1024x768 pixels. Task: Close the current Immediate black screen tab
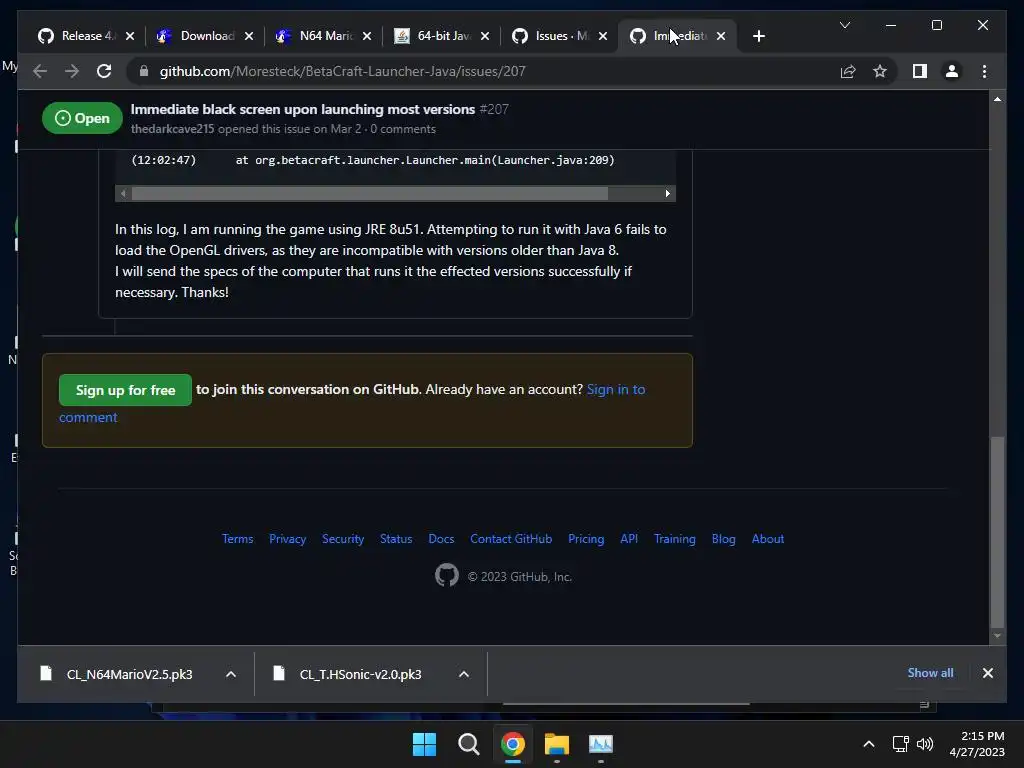(721, 36)
